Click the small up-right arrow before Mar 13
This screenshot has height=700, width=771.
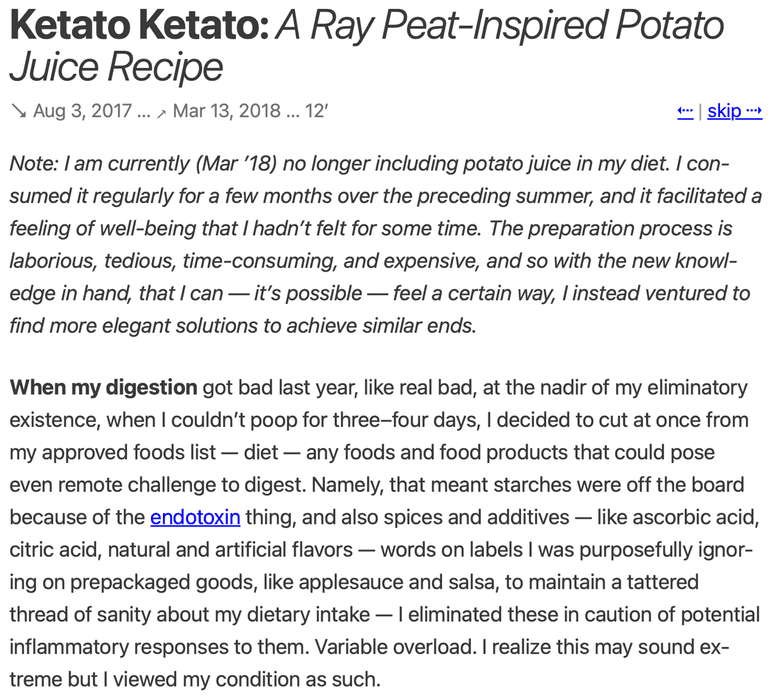[161, 112]
